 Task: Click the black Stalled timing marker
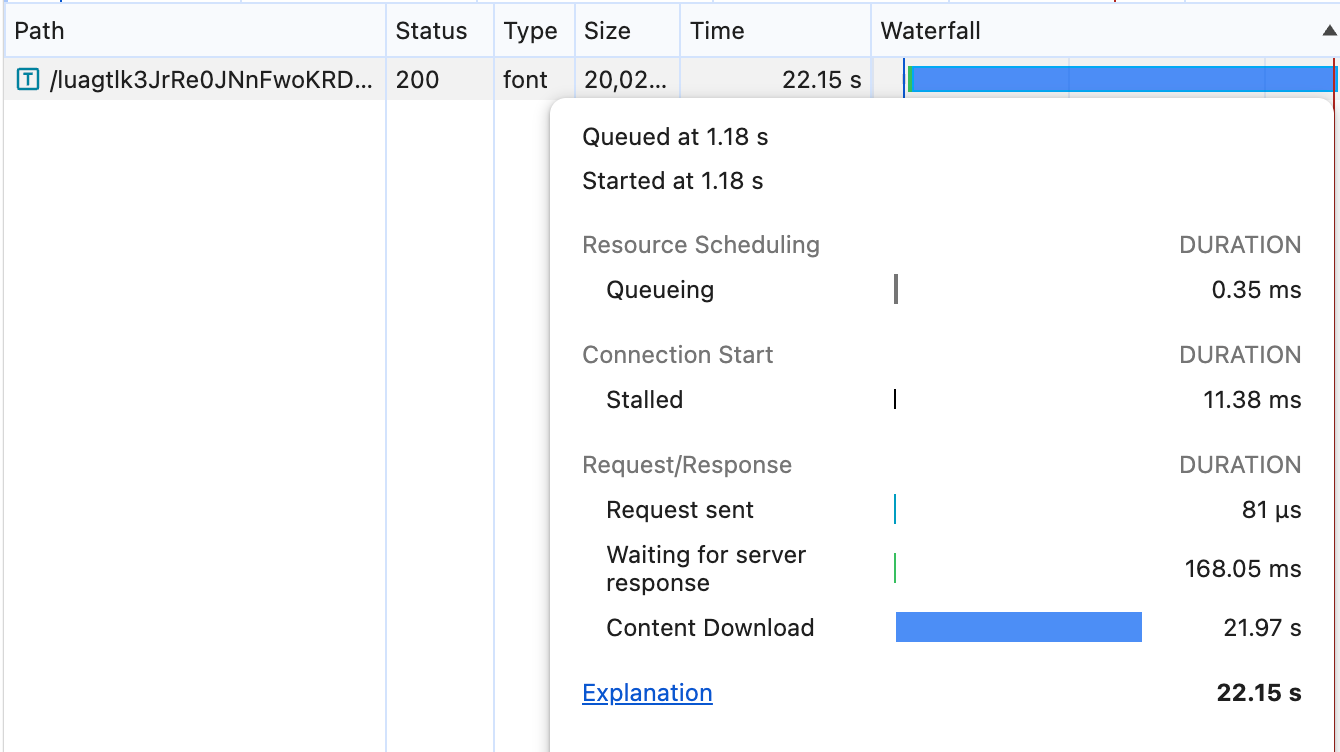pyautogui.click(x=895, y=400)
